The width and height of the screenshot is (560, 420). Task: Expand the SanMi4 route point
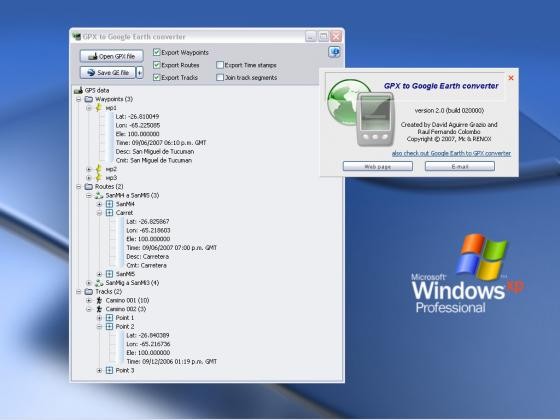coord(100,204)
